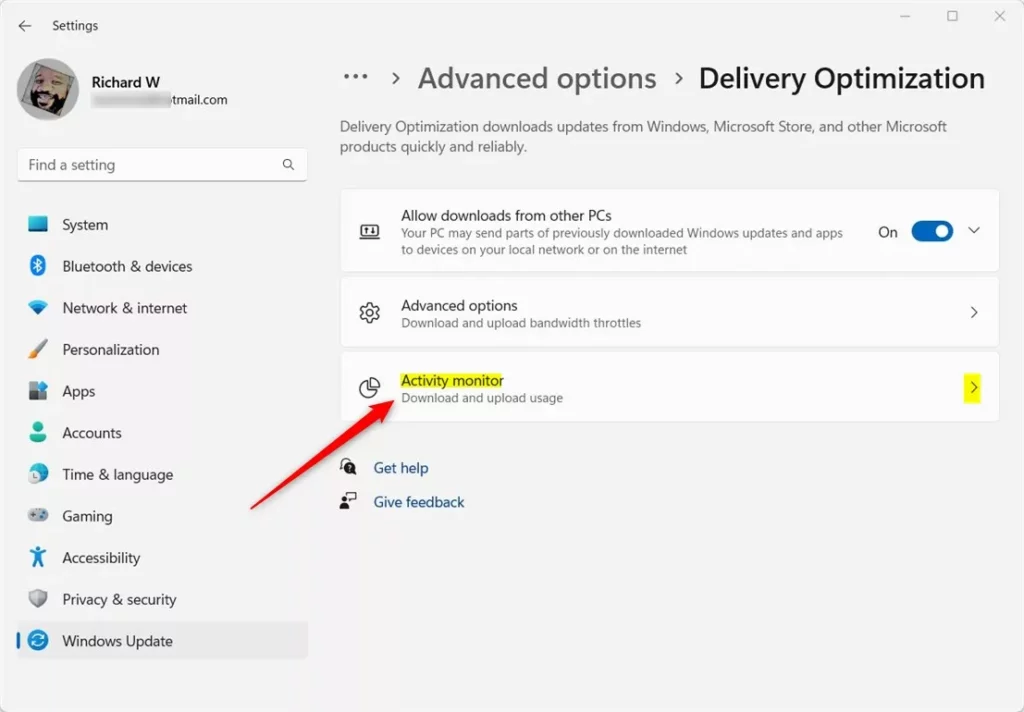Click the breadcrumb ellipsis dots
Image resolution: width=1024 pixels, height=712 pixels.
pos(356,77)
